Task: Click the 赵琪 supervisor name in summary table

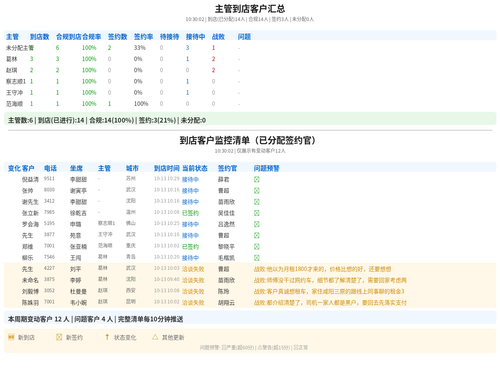Action: (x=12, y=70)
